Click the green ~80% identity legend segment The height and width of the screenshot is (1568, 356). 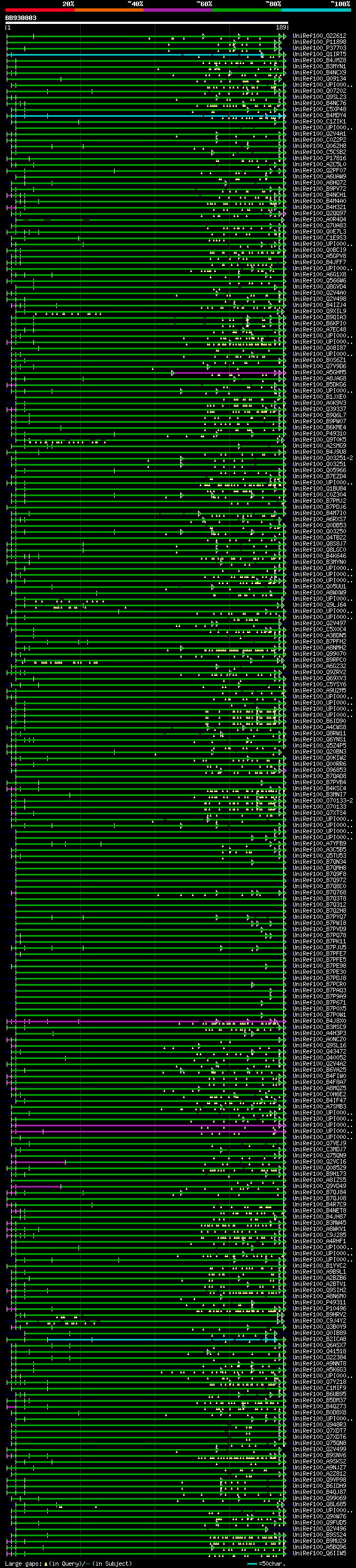click(247, 10)
